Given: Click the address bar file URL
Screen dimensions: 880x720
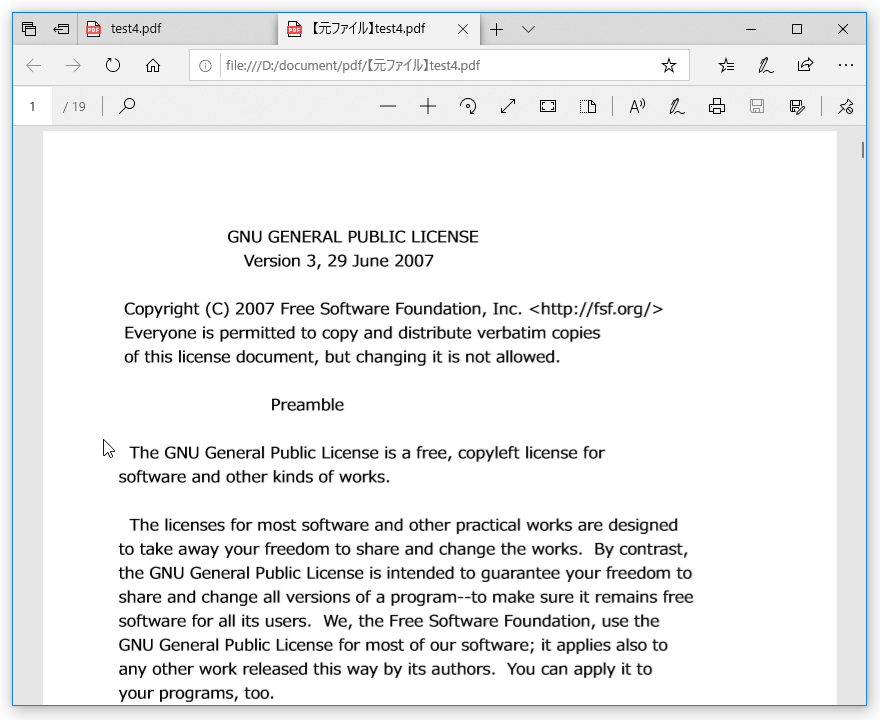Looking at the screenshot, I should (x=352, y=66).
